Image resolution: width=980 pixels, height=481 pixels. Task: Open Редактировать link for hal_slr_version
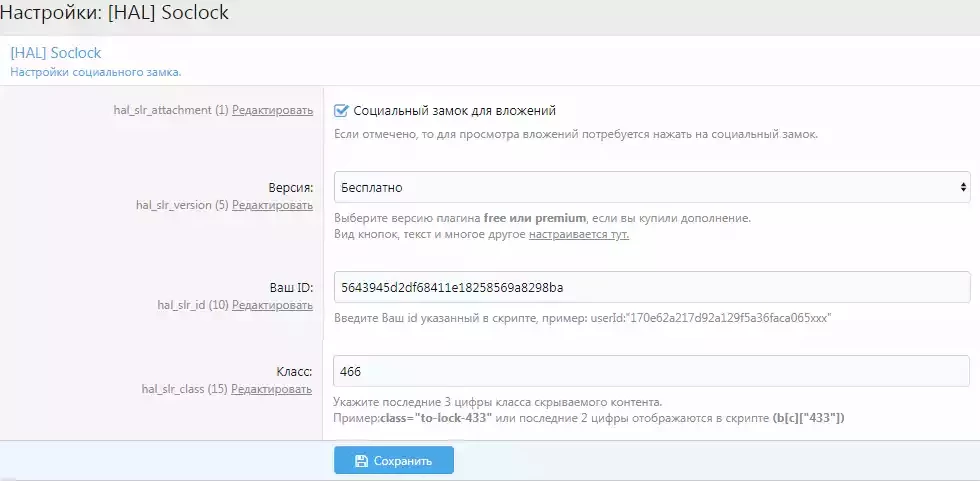(x=272, y=205)
